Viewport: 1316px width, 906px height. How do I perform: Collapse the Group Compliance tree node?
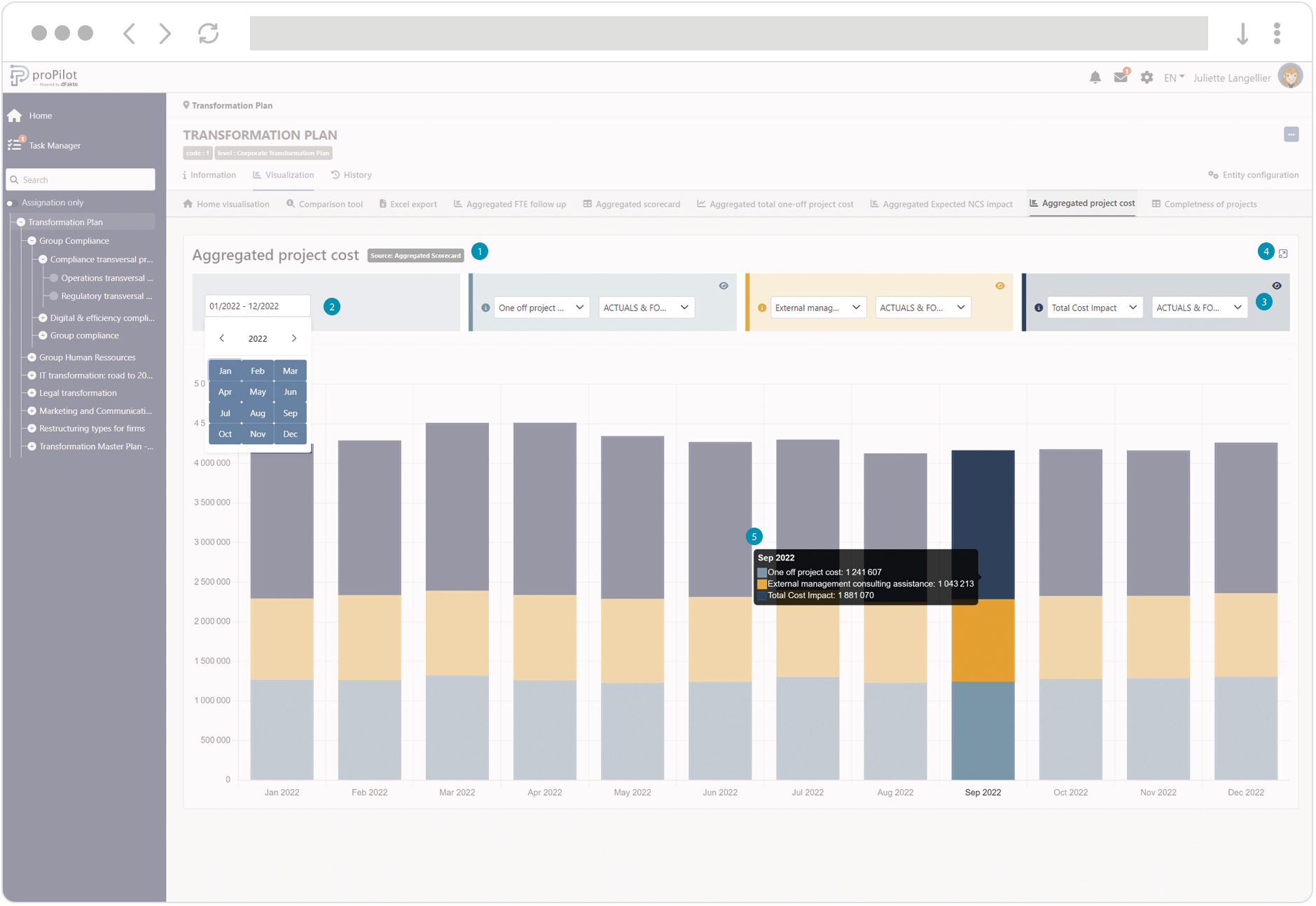click(x=32, y=241)
